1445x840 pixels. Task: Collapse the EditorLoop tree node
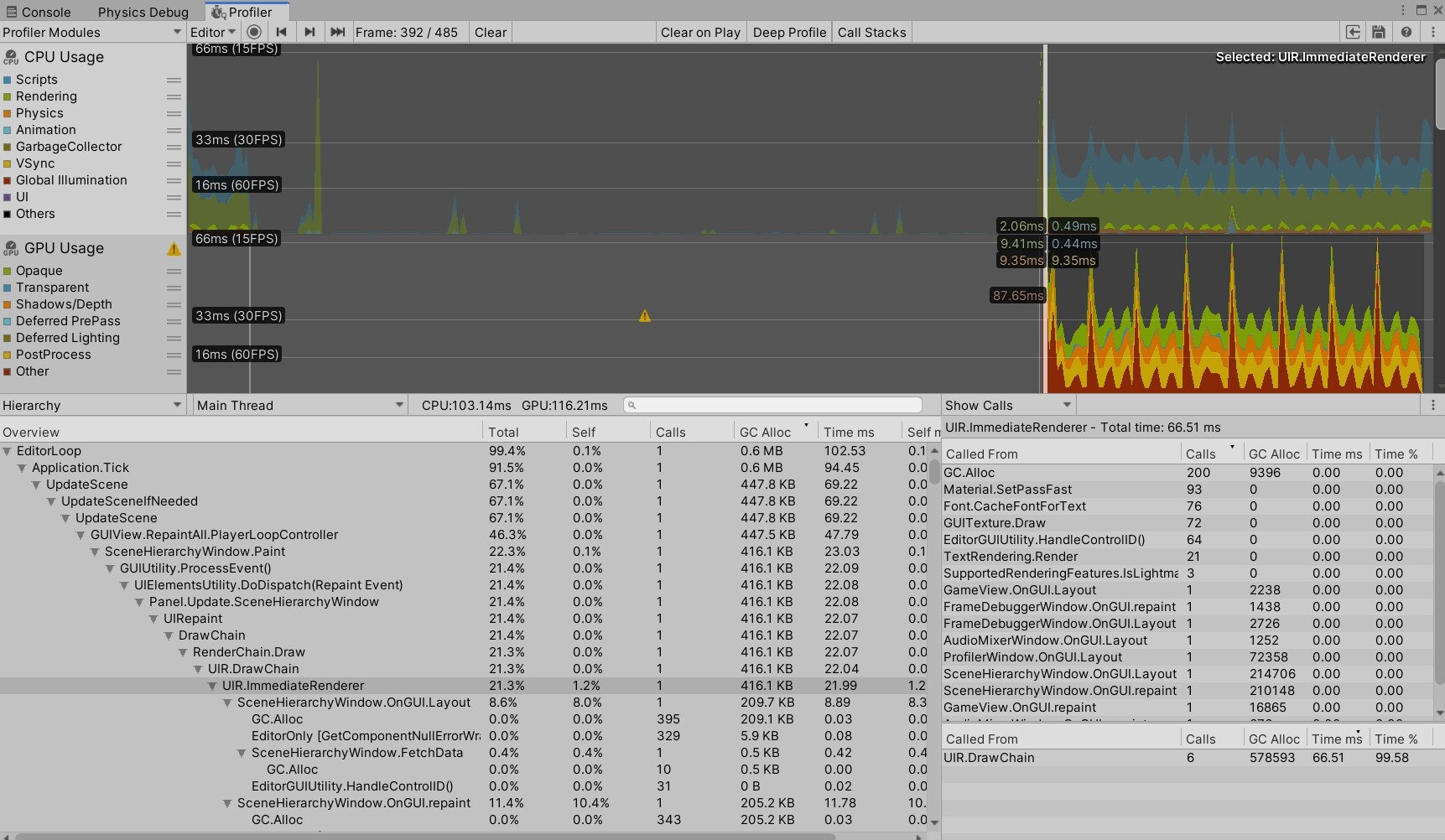(x=8, y=451)
